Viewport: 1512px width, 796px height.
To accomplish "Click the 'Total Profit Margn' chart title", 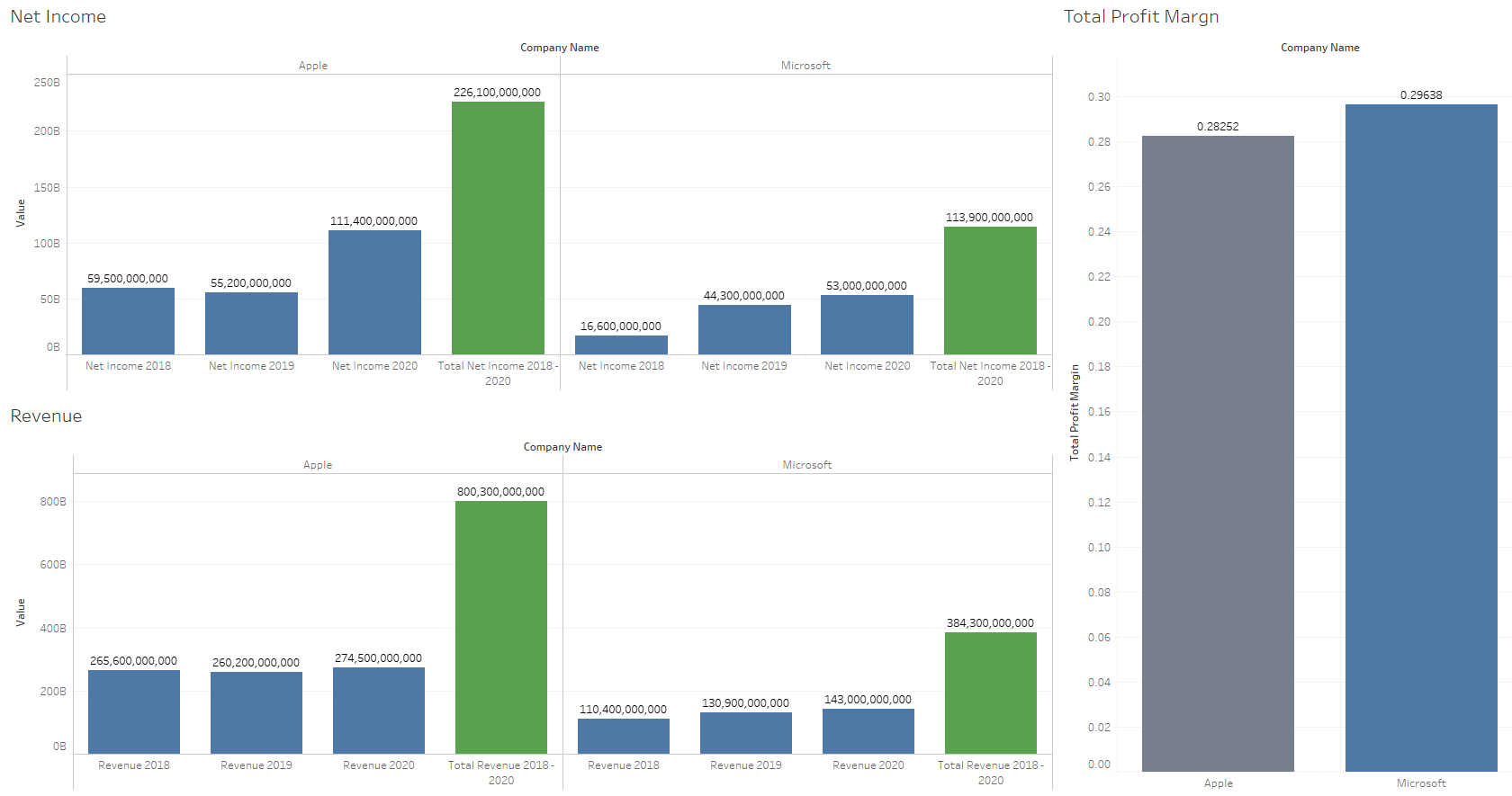I will (x=1141, y=16).
